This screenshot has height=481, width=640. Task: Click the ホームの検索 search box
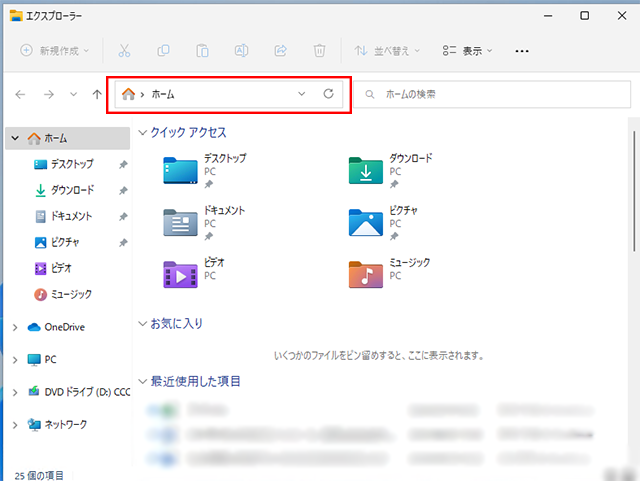click(x=492, y=94)
